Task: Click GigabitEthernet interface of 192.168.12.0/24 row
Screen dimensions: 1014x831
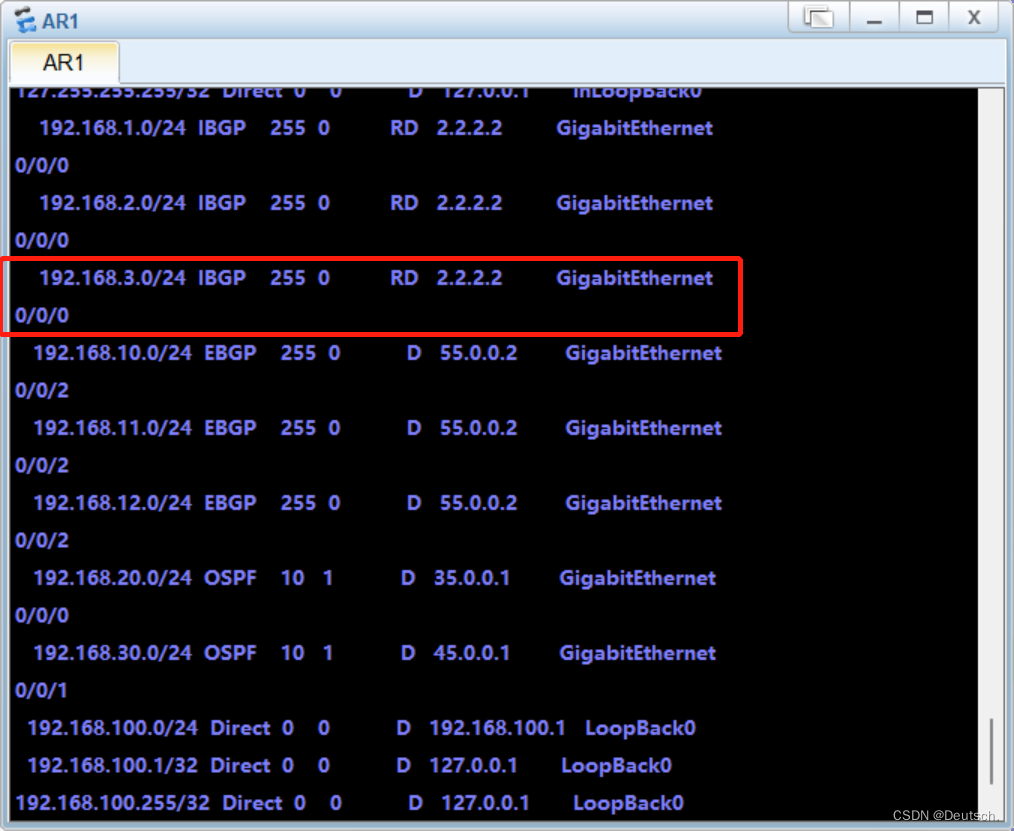Action: 643,503
